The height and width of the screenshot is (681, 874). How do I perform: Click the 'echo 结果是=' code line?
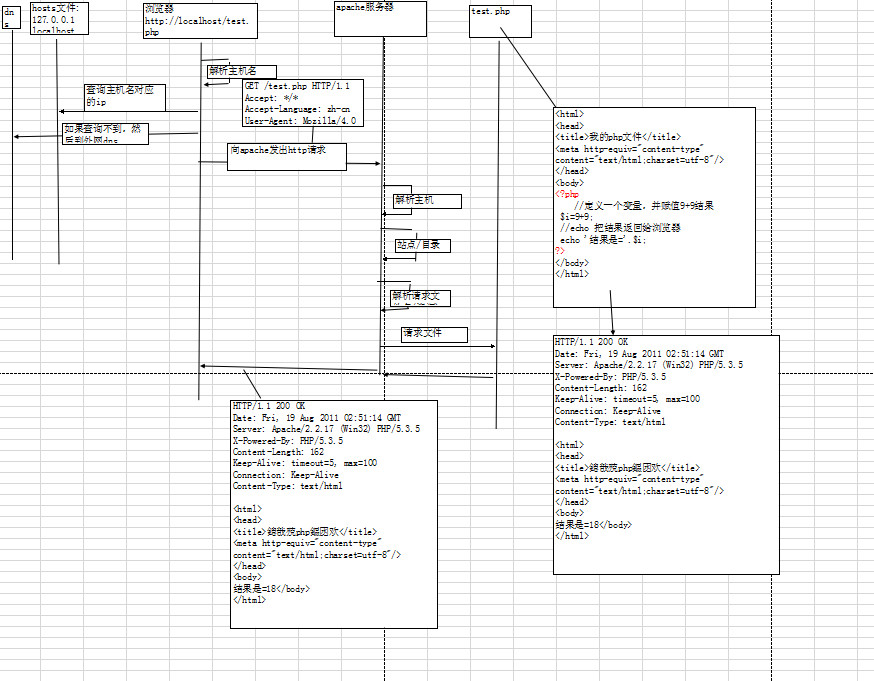(603, 240)
